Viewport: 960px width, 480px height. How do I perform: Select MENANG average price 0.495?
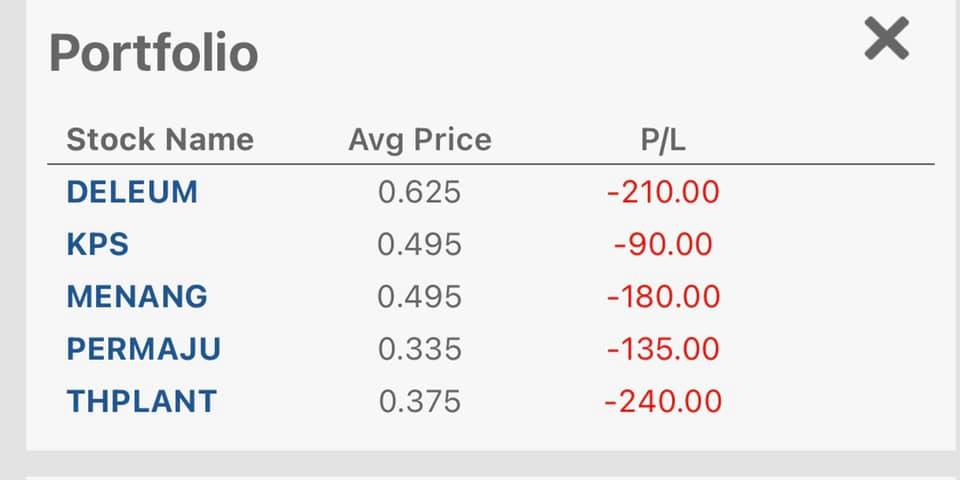419,297
